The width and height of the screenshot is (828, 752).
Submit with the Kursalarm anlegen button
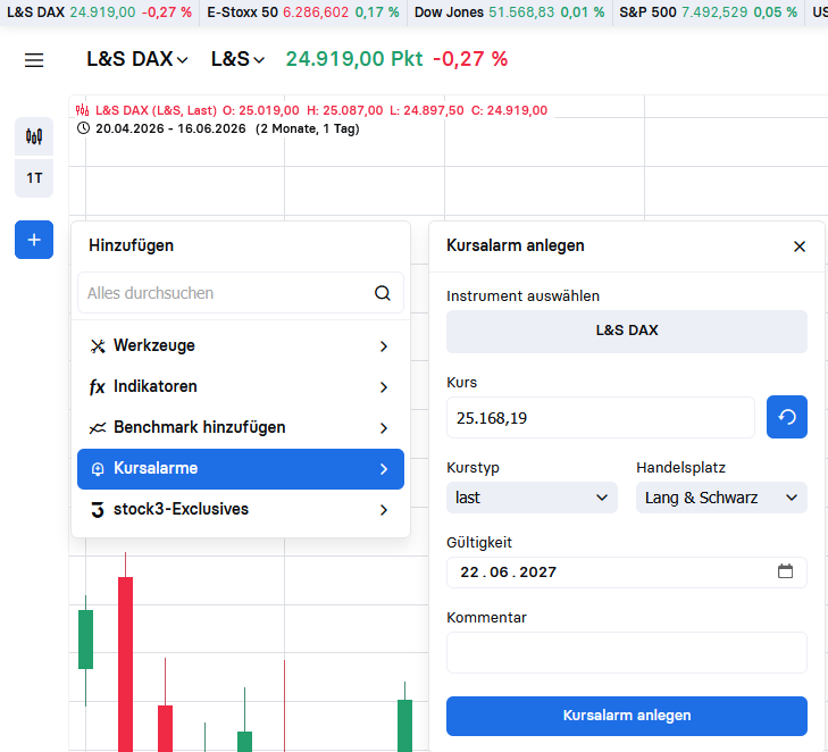627,716
